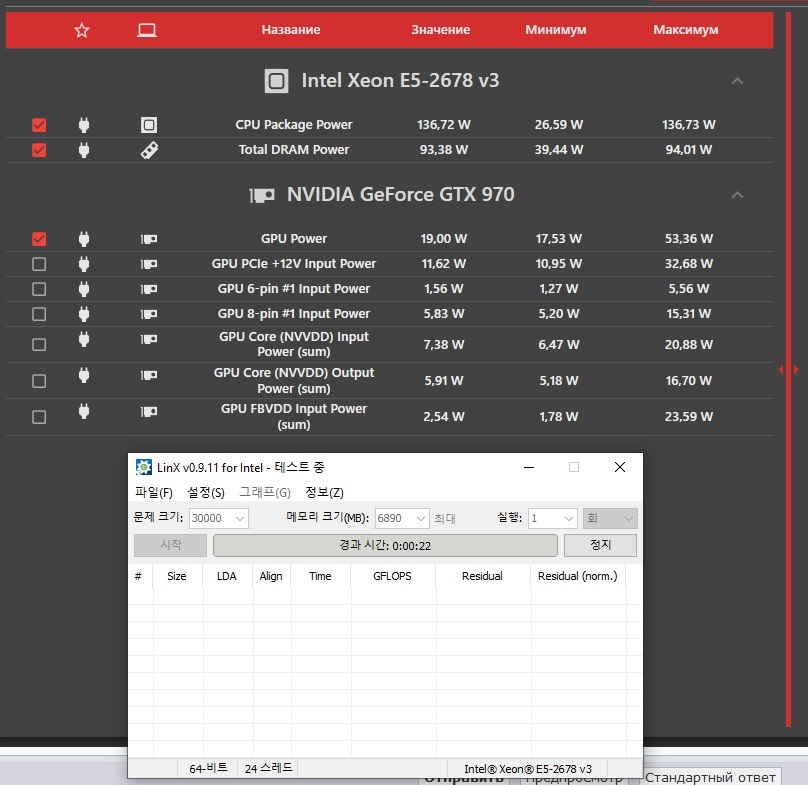Click the graphics card icon beside NVIDIA GeForce heading

tap(262, 195)
